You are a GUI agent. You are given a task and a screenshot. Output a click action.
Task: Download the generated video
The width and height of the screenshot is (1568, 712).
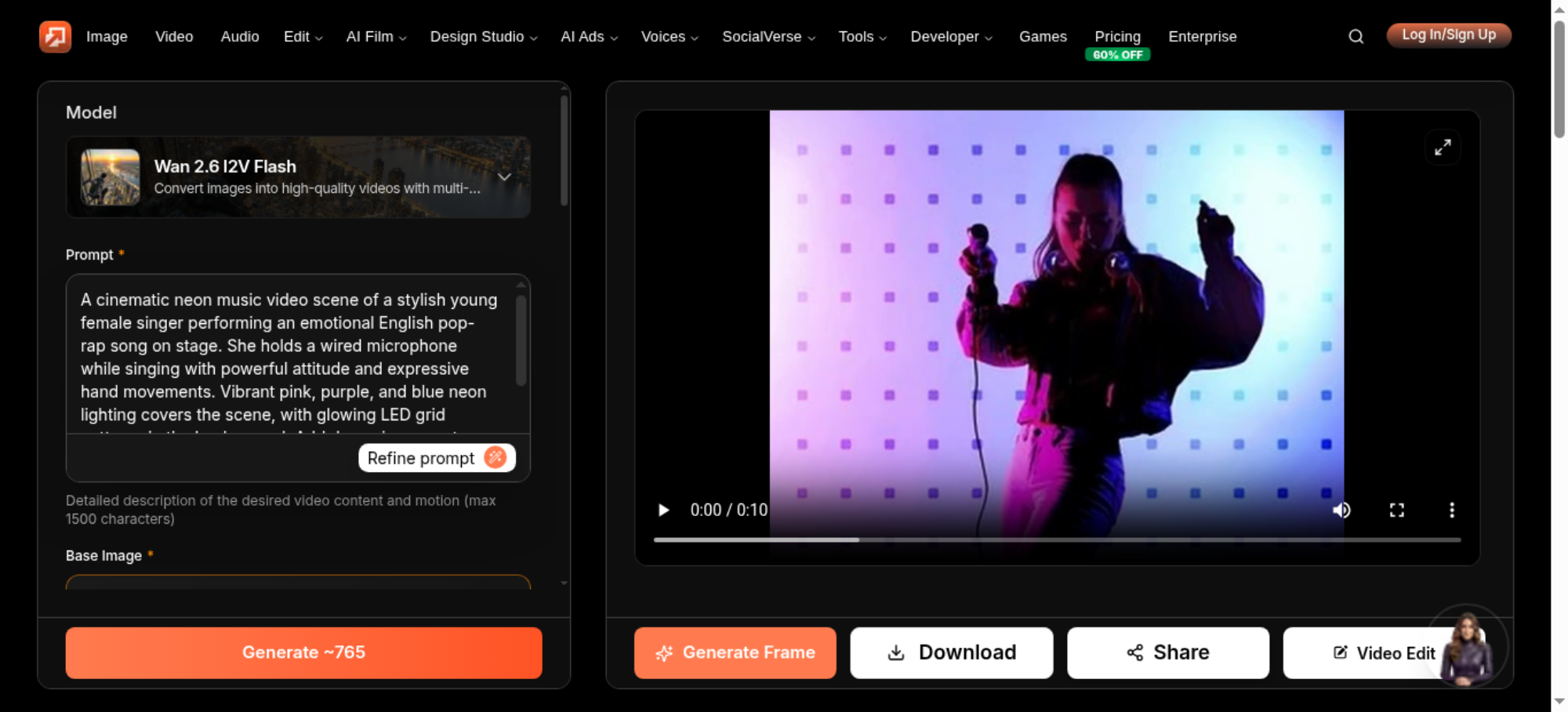[x=952, y=652]
